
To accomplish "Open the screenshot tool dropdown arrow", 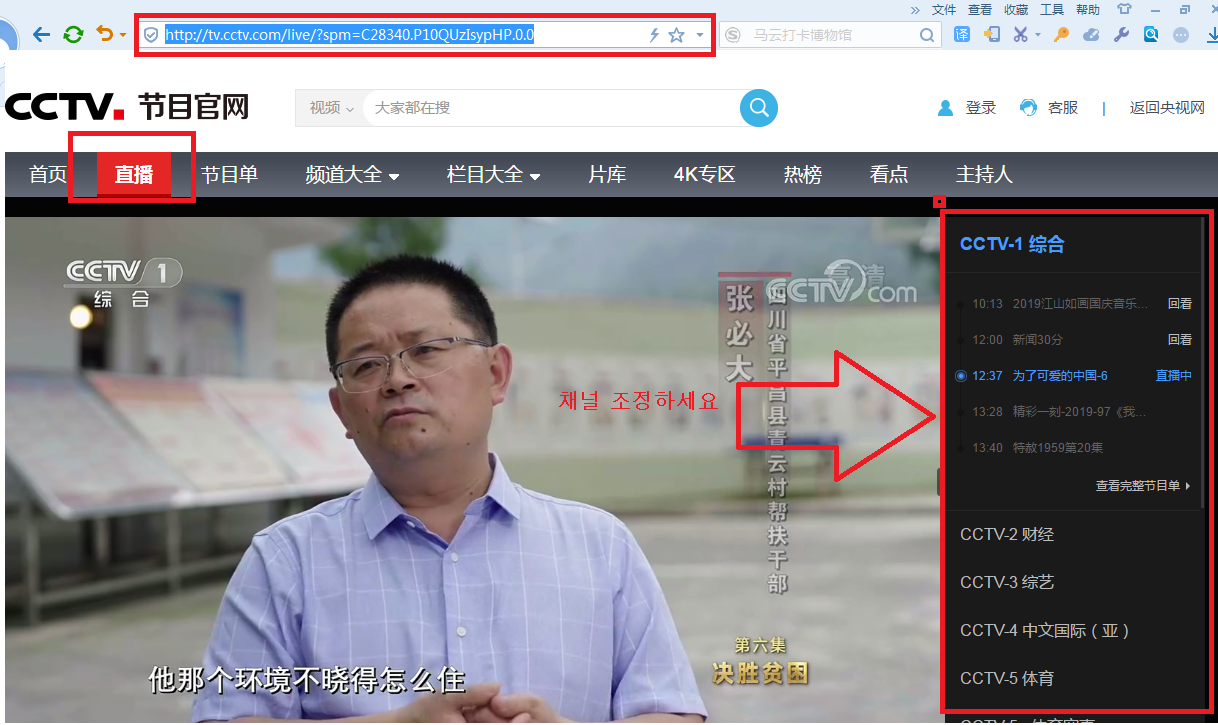I will [1037, 36].
